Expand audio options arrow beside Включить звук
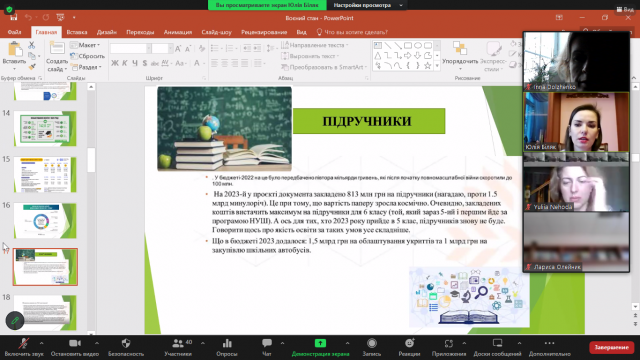The width and height of the screenshot is (640, 360). pos(41,343)
